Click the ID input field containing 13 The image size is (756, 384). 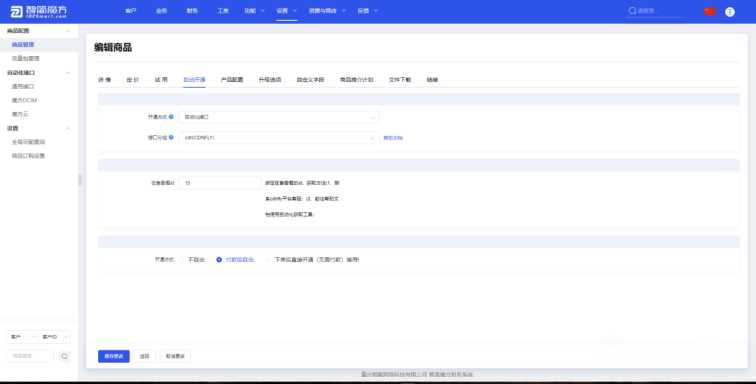(220, 183)
